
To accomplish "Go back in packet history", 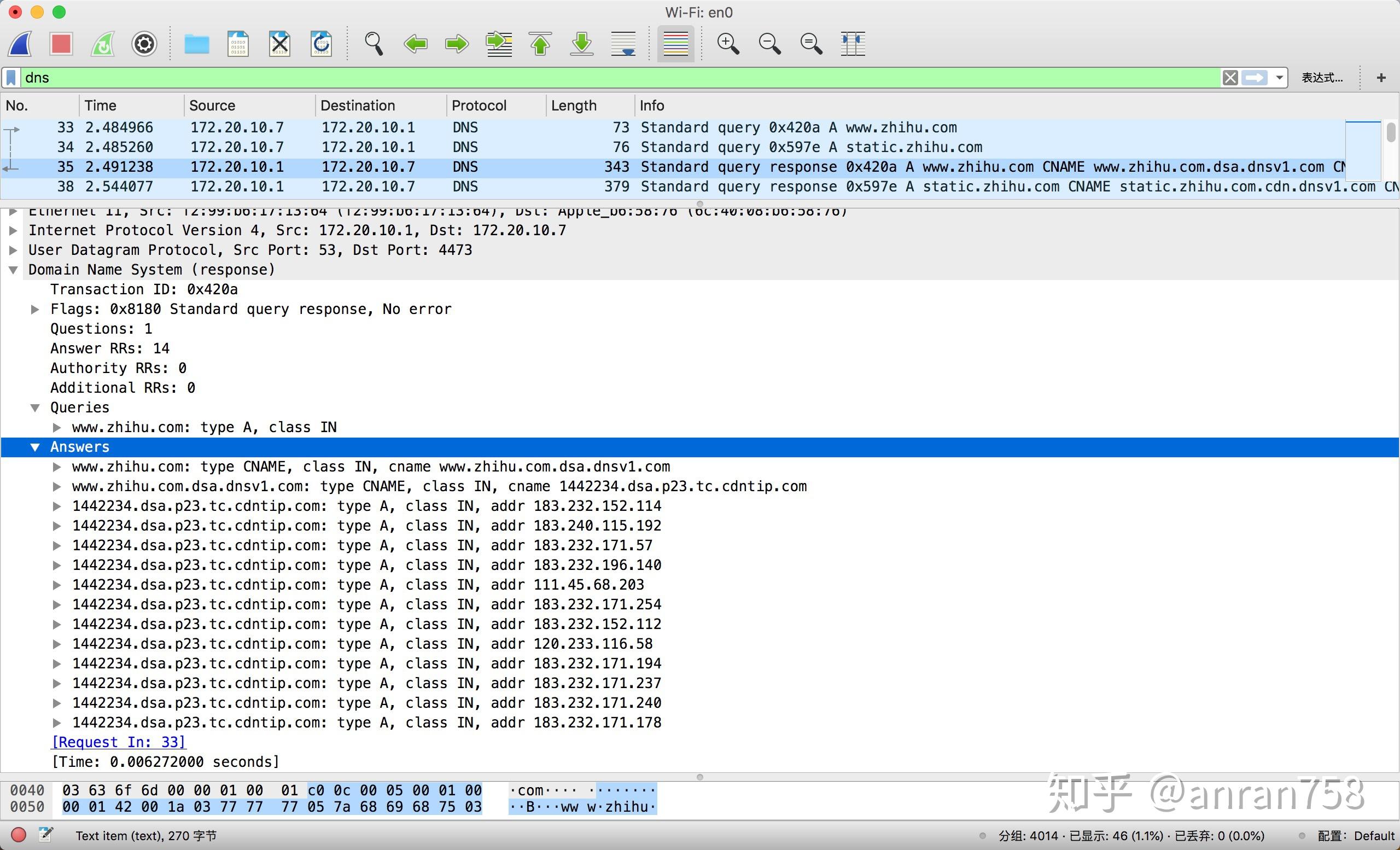I will 415,44.
